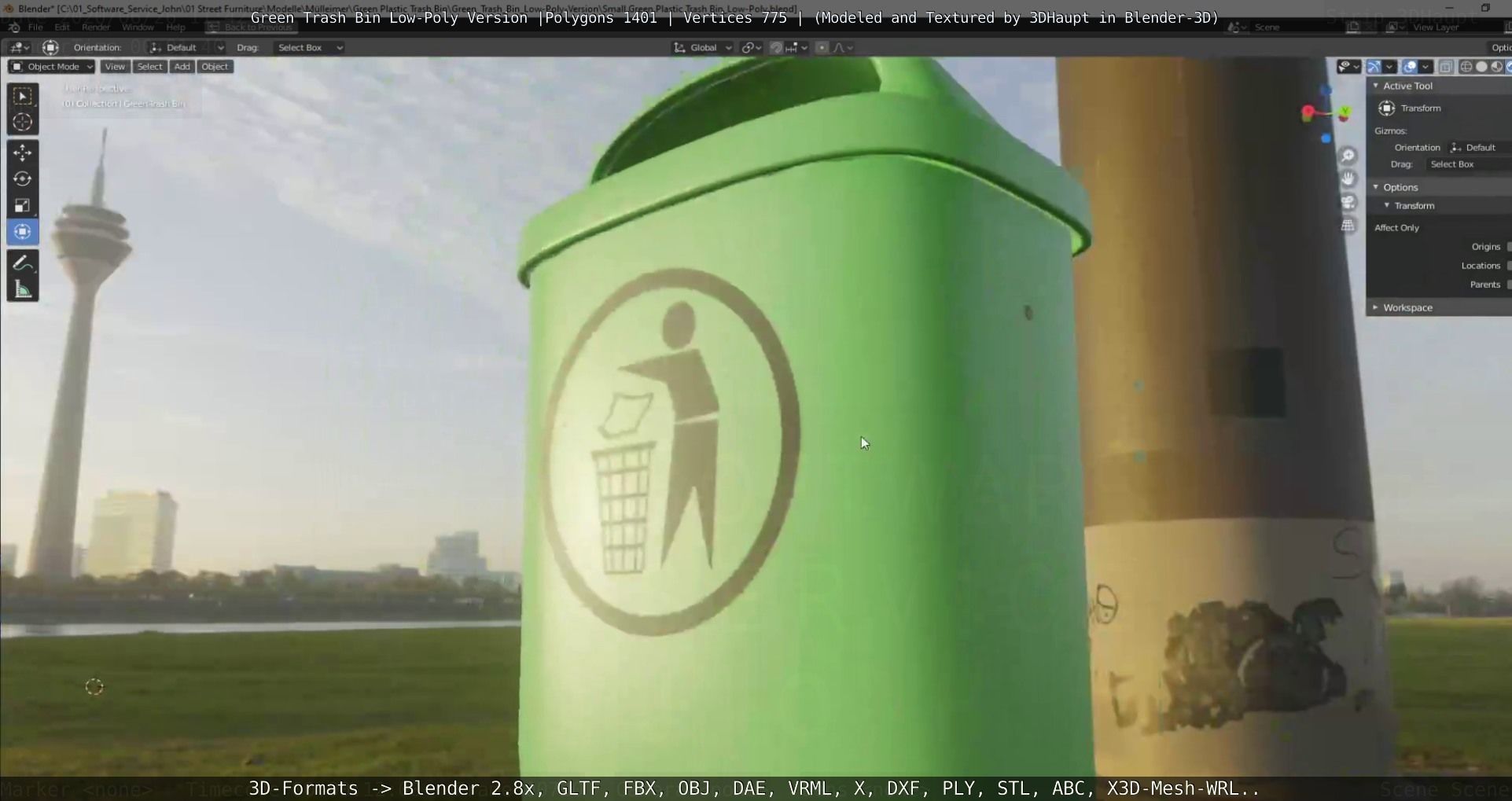Open the Drag Select Box dropdown in tool header
This screenshot has height=801, width=1512.
click(x=310, y=47)
